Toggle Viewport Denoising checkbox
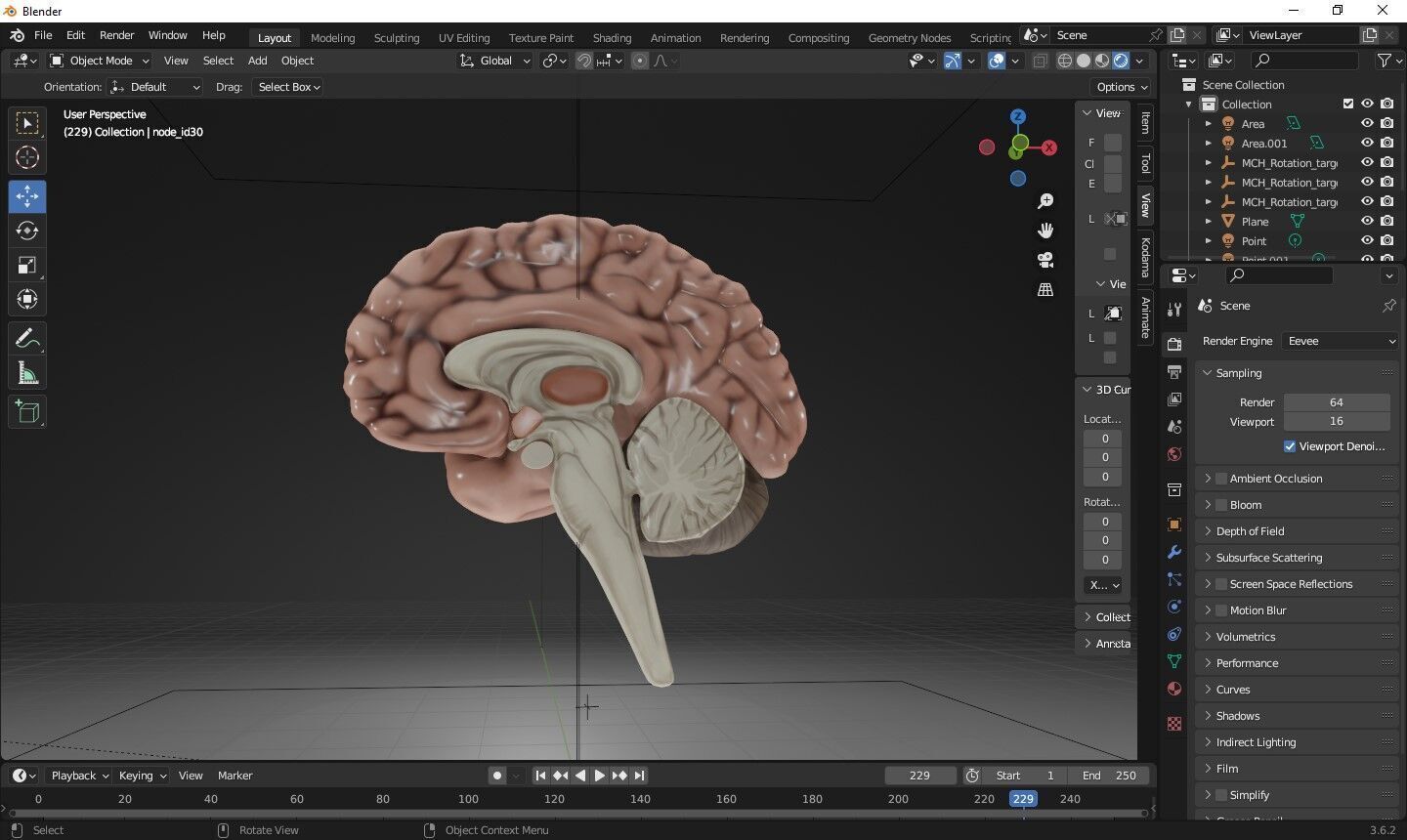This screenshot has width=1407, height=840. coord(1290,446)
